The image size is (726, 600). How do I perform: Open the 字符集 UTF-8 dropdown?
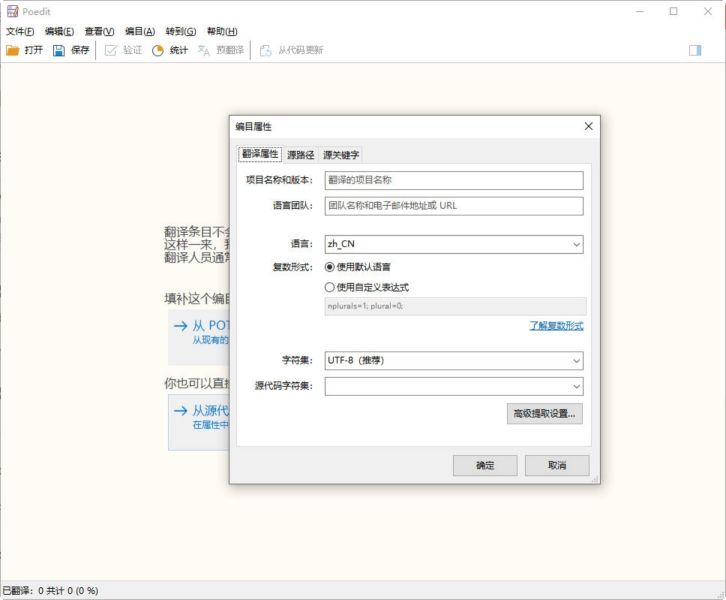(576, 361)
